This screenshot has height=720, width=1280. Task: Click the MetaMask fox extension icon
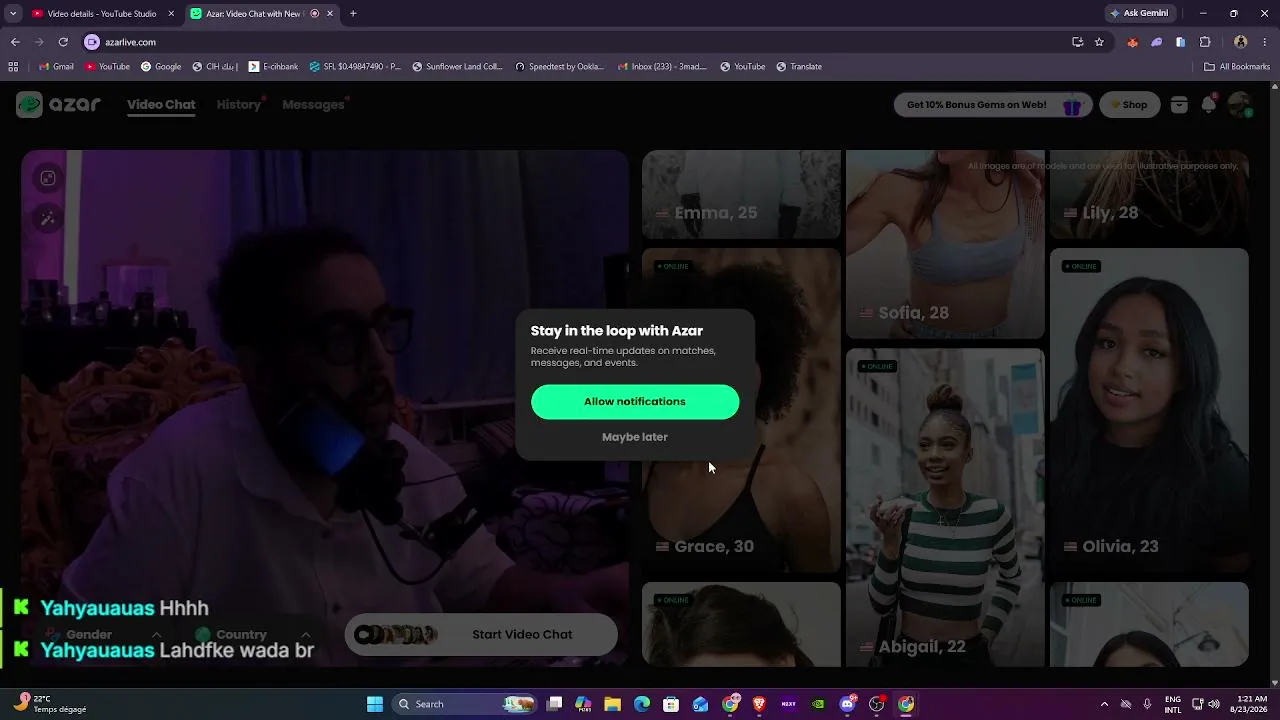1132,42
